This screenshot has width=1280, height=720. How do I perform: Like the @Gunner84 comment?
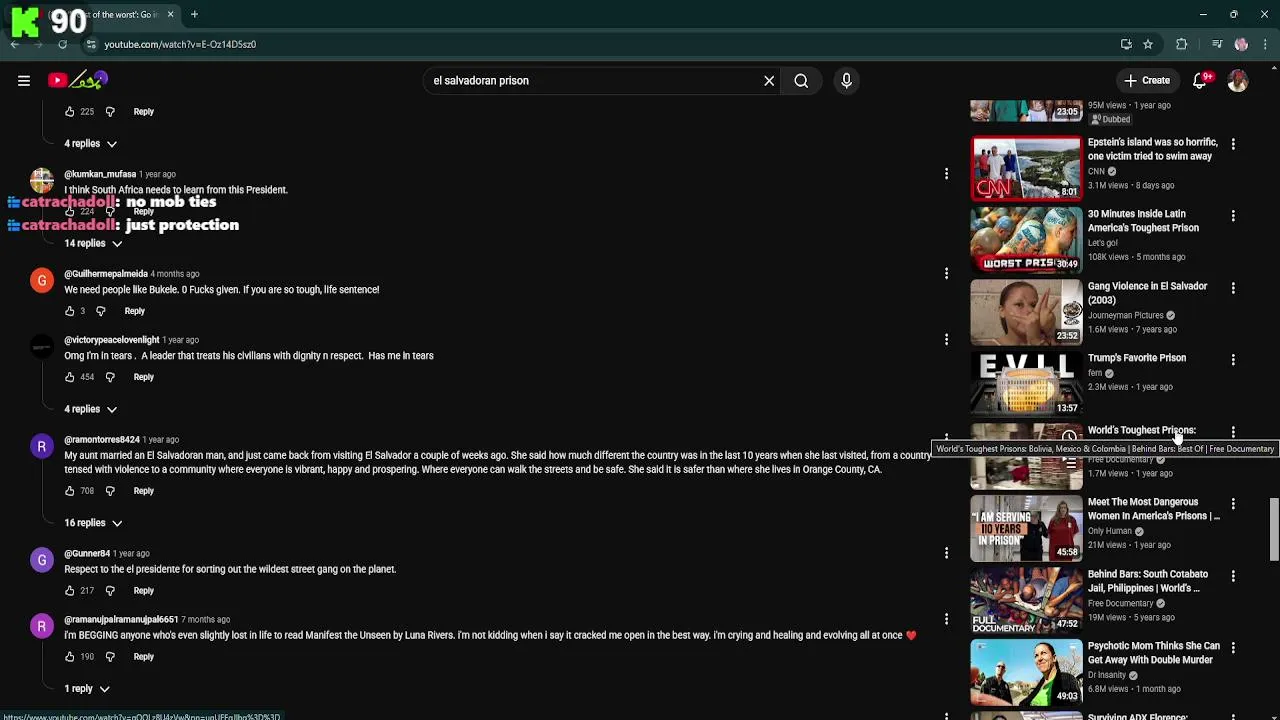[69, 591]
